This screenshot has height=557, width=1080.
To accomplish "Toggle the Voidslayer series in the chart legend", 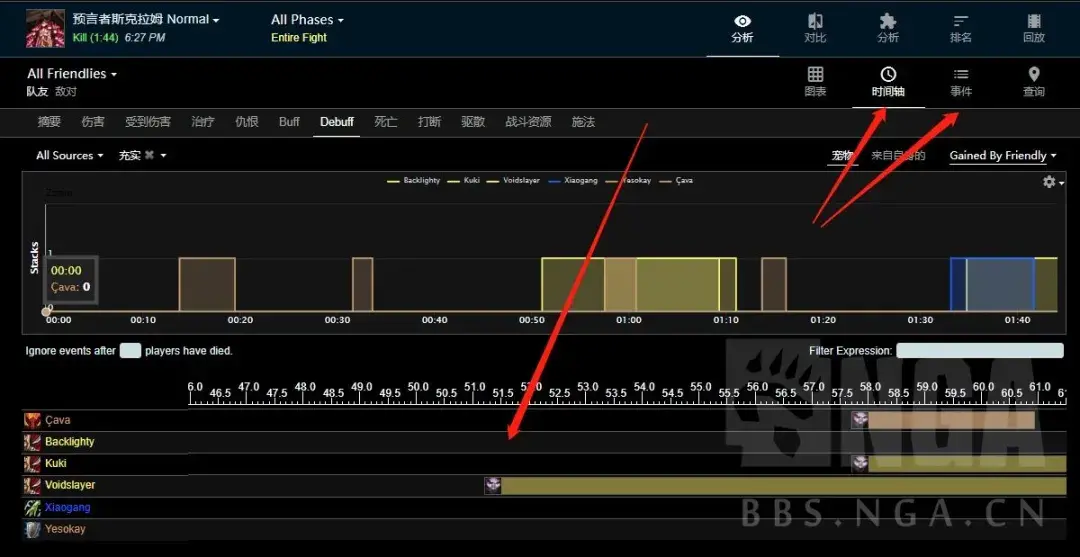I will point(517,181).
